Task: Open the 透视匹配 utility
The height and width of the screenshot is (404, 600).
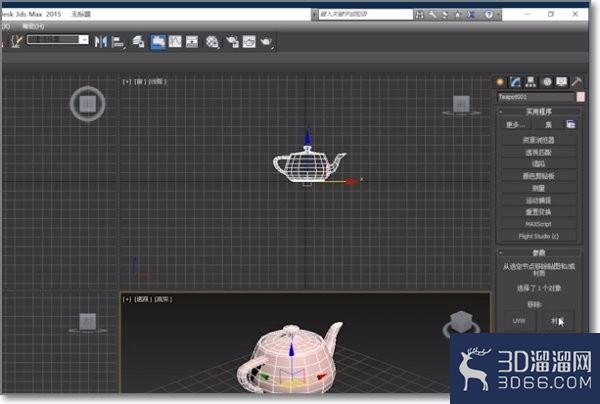Action: (539, 152)
